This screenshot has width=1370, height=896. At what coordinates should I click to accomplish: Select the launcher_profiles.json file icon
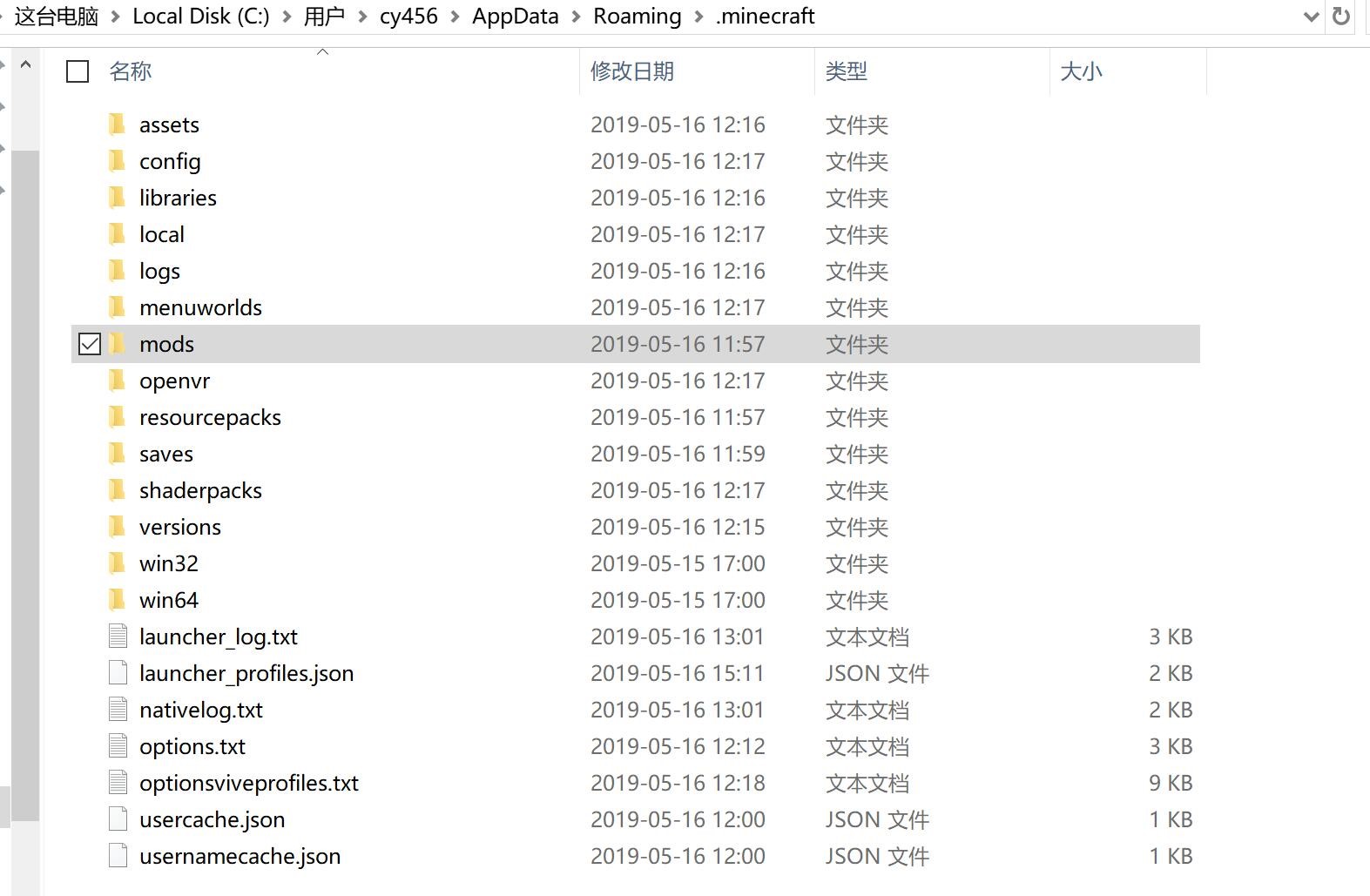(118, 673)
